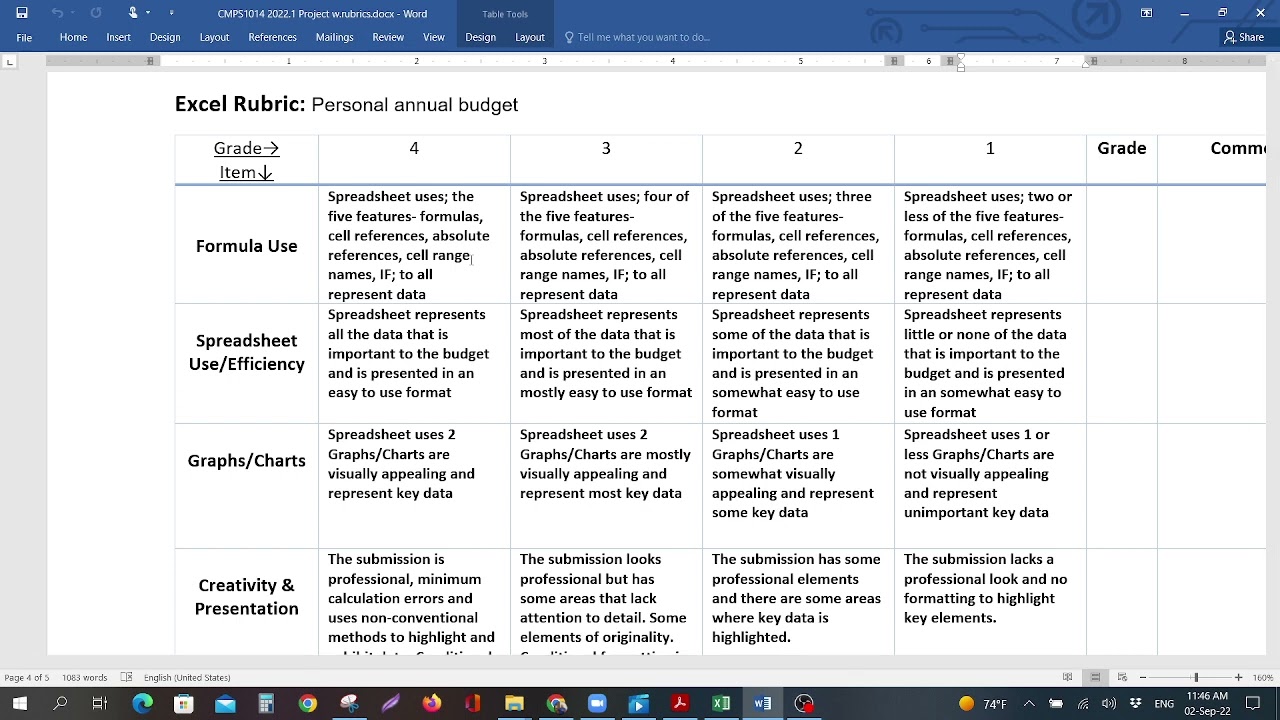Open Microsoft Store from taskbar
This screenshot has width=1280, height=720.
183,703
